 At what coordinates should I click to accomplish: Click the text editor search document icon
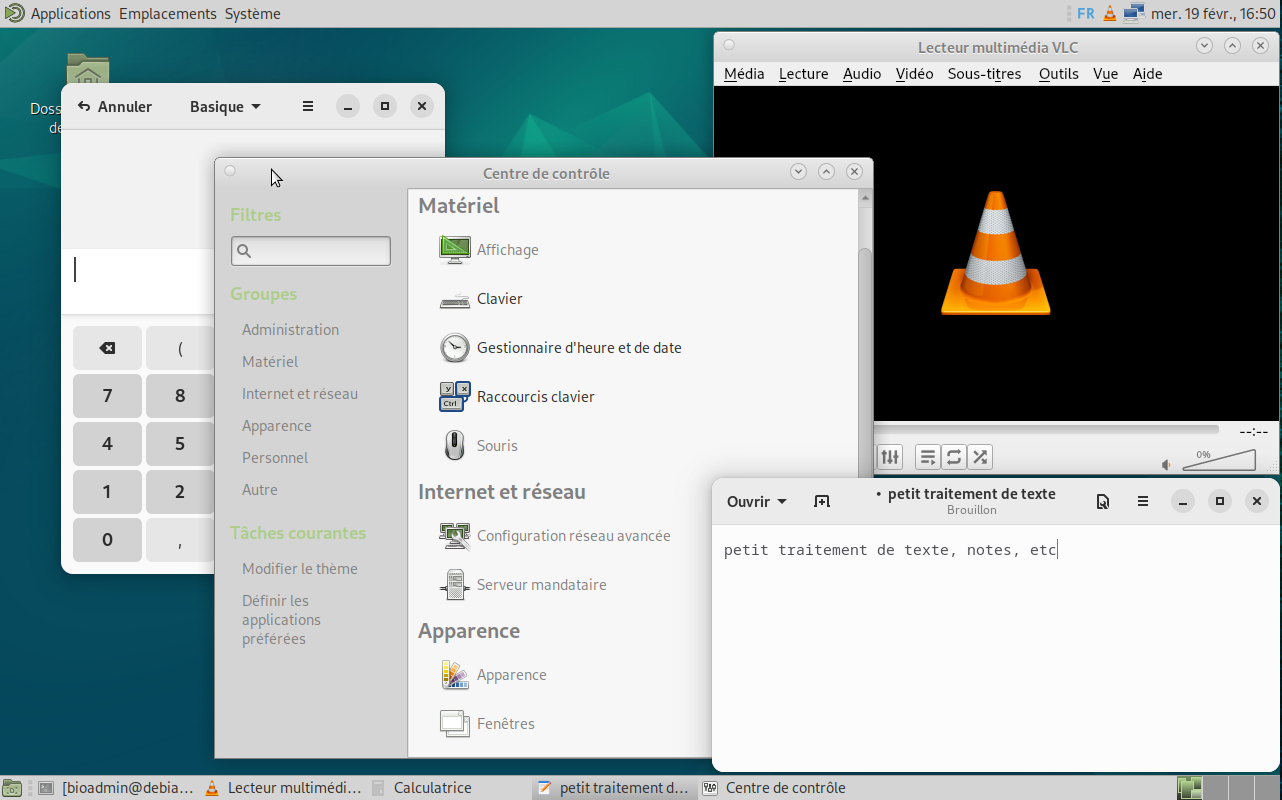coord(1102,502)
